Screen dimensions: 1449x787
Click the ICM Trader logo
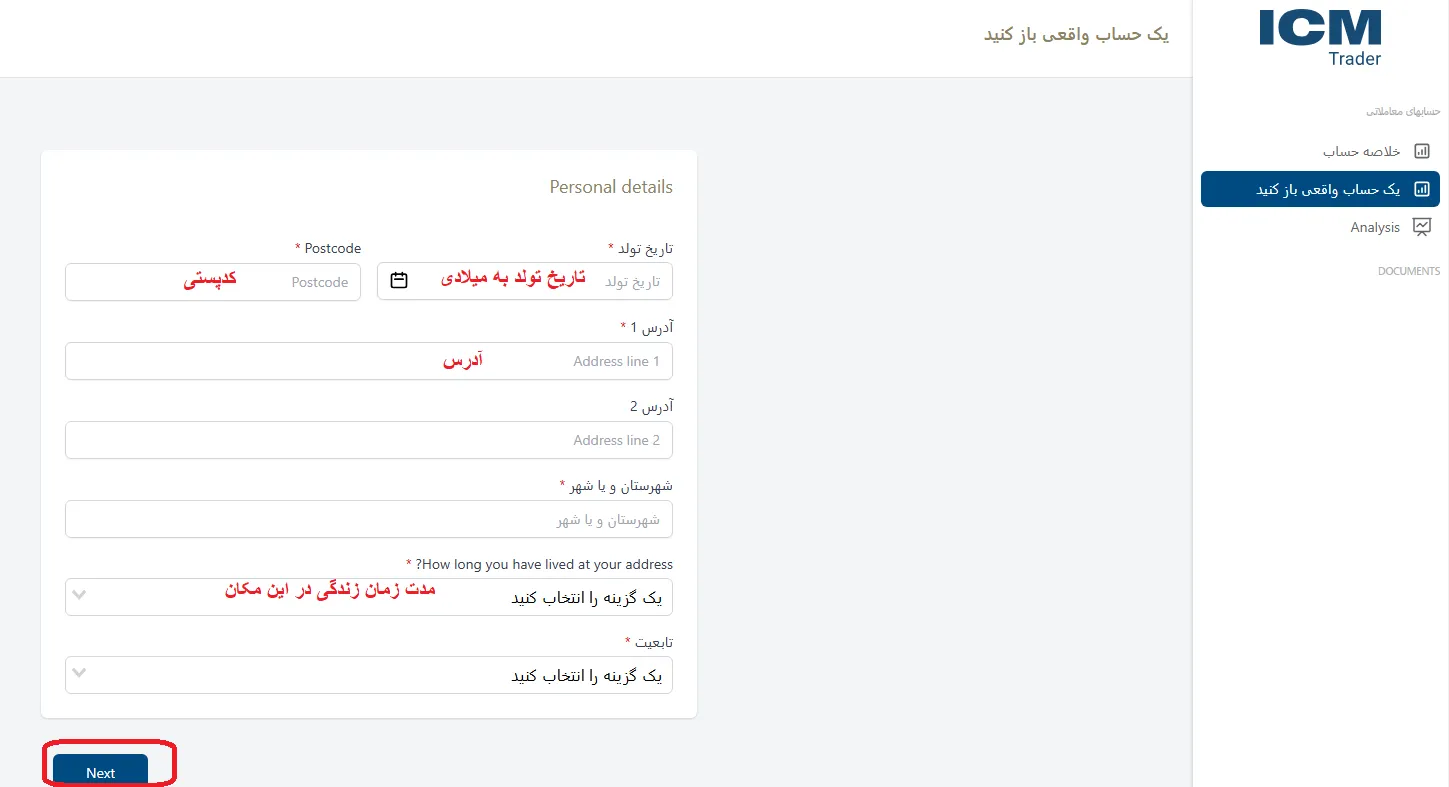pyautogui.click(x=1318, y=38)
